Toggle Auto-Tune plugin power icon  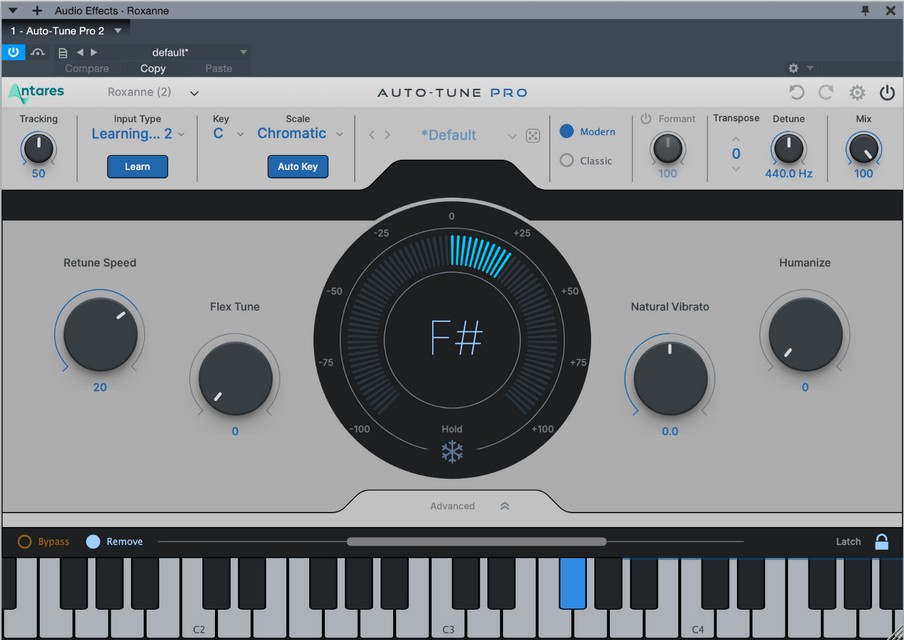pyautogui.click(x=887, y=92)
